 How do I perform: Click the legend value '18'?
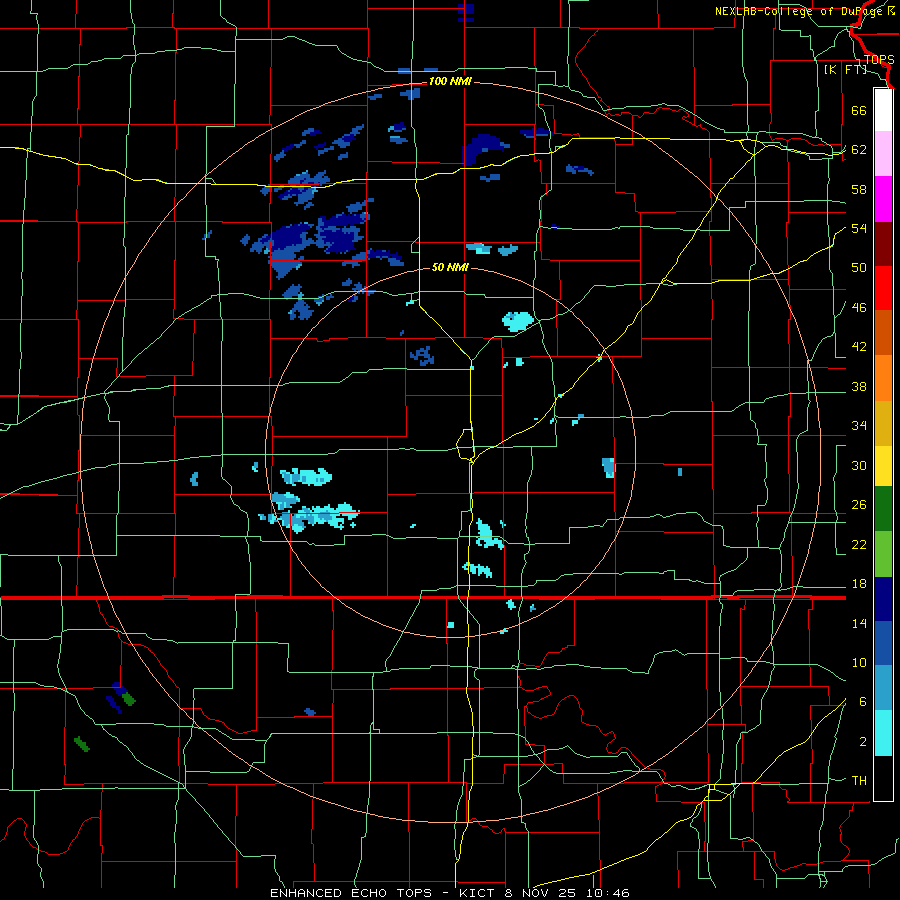click(859, 584)
